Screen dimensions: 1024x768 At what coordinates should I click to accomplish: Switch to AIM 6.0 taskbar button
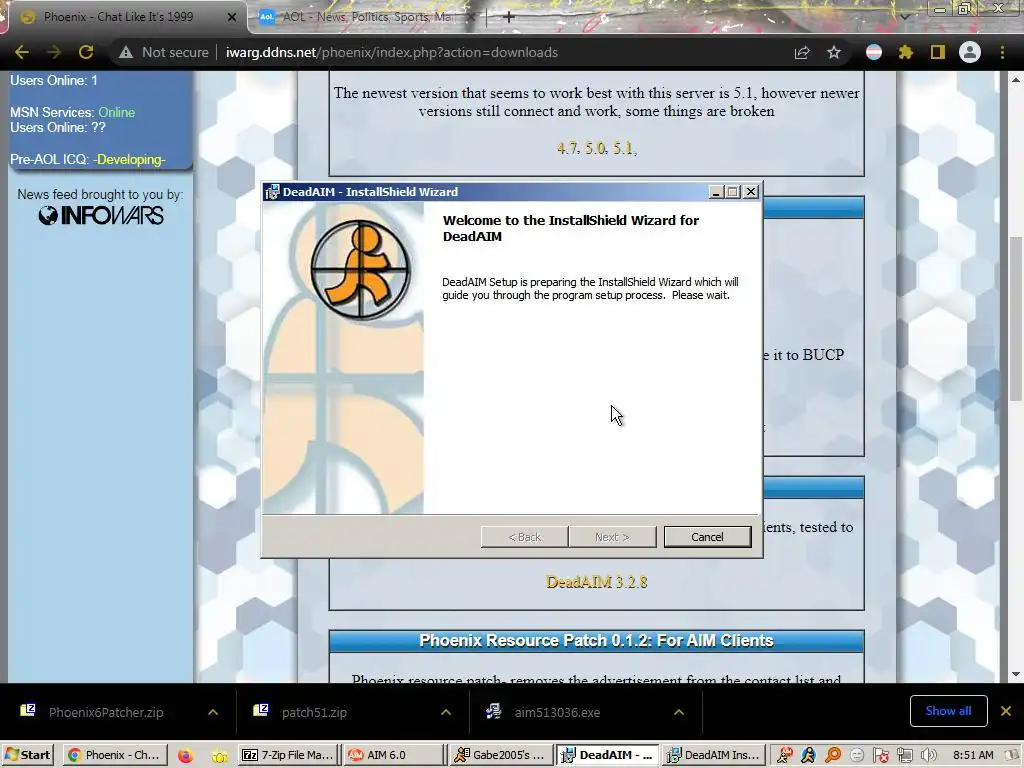pos(396,755)
